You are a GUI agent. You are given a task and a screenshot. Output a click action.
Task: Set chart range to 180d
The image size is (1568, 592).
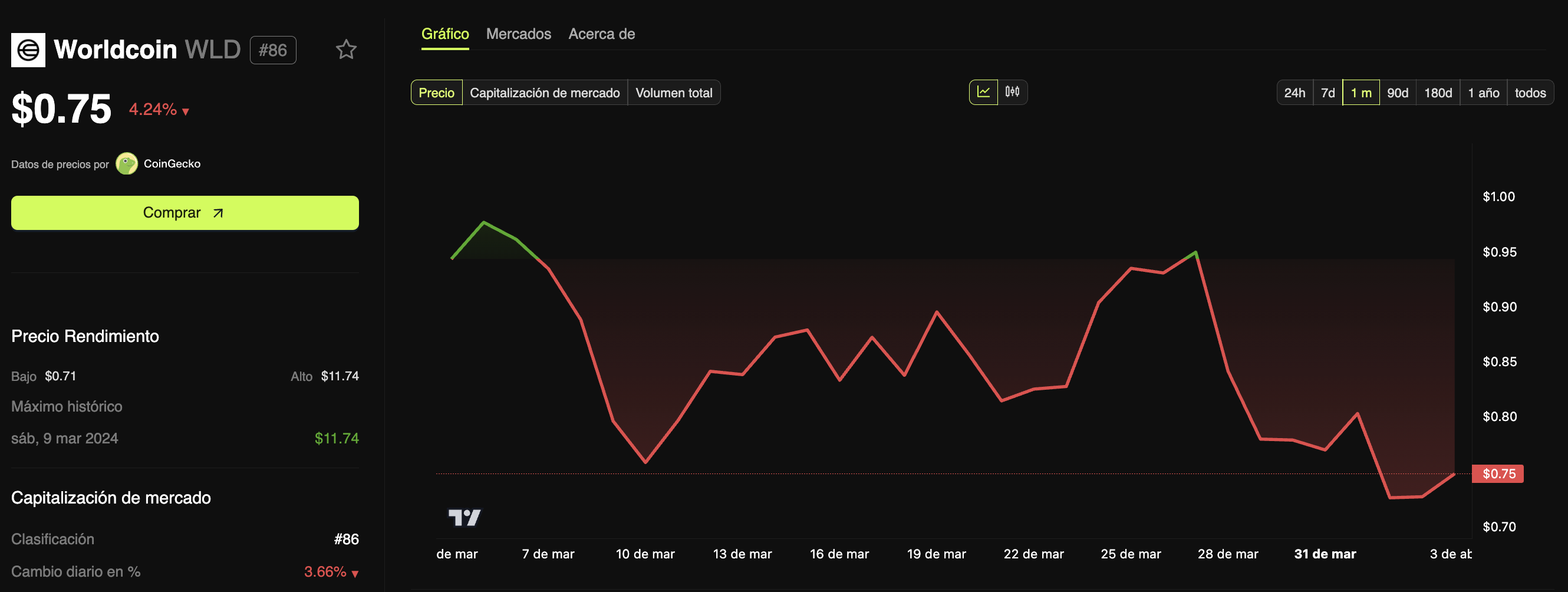(x=1438, y=93)
